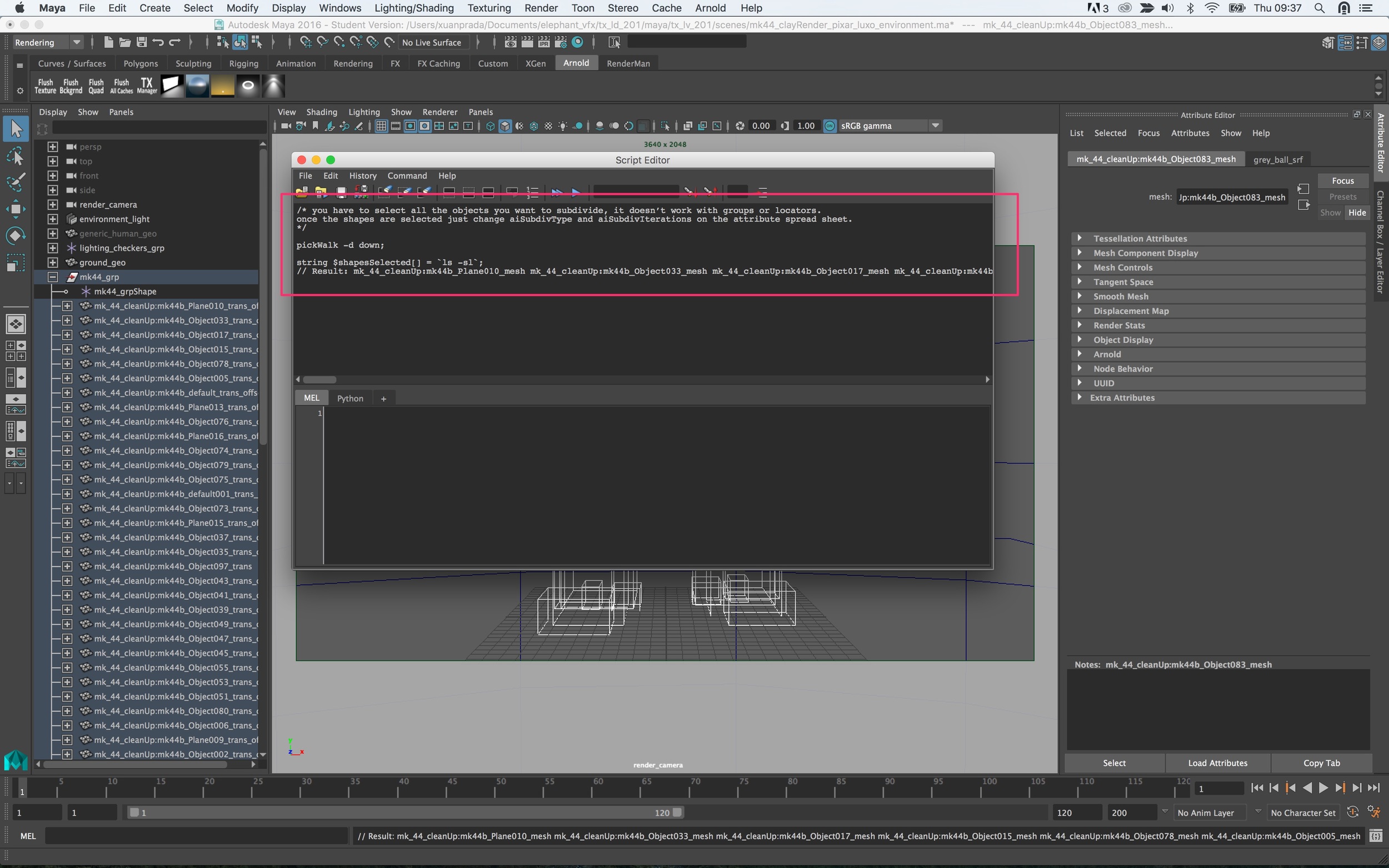This screenshot has width=1389, height=868.
Task: Select the Paint Selection tool
Action: (x=16, y=182)
